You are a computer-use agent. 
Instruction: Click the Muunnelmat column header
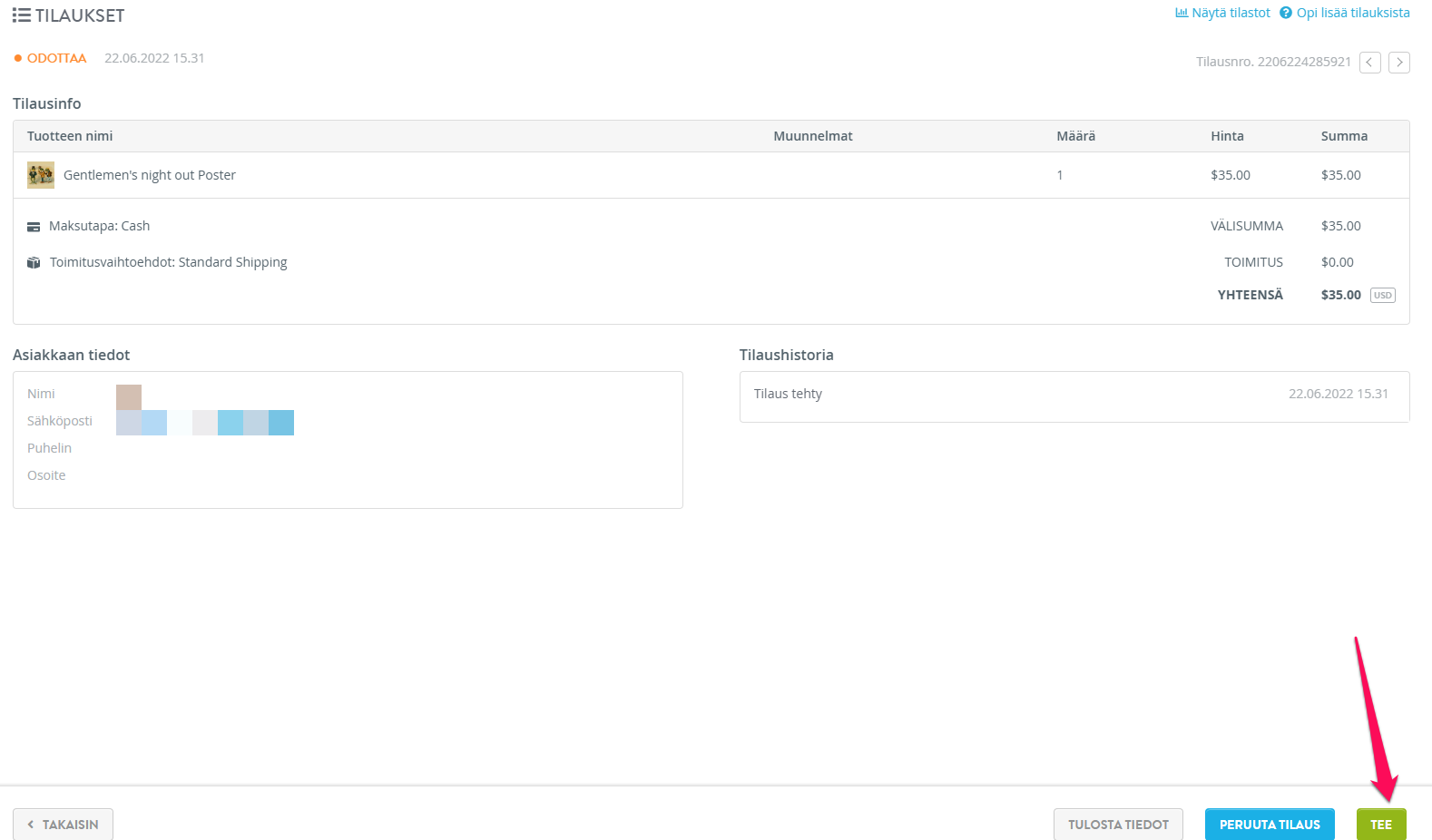(x=813, y=136)
